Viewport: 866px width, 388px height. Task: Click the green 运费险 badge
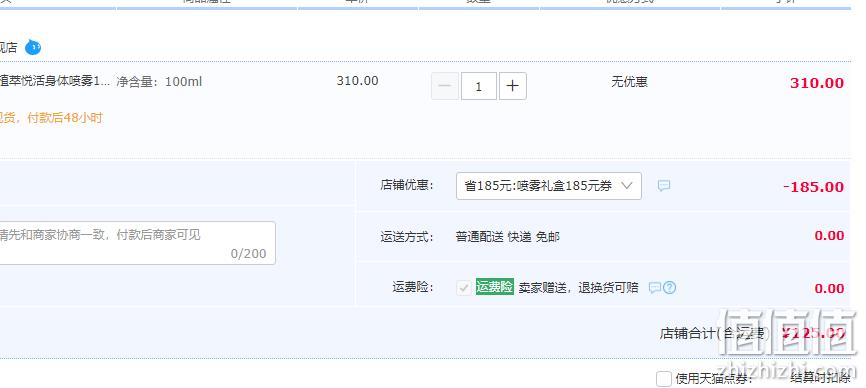point(495,287)
